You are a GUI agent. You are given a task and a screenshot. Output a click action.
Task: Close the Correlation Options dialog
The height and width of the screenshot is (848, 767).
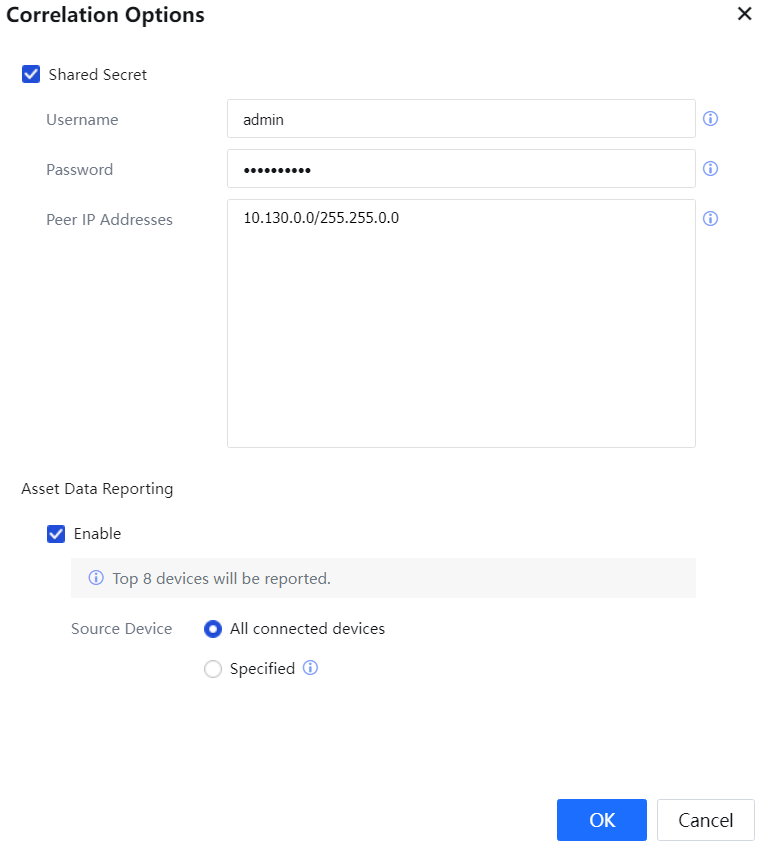pyautogui.click(x=744, y=15)
